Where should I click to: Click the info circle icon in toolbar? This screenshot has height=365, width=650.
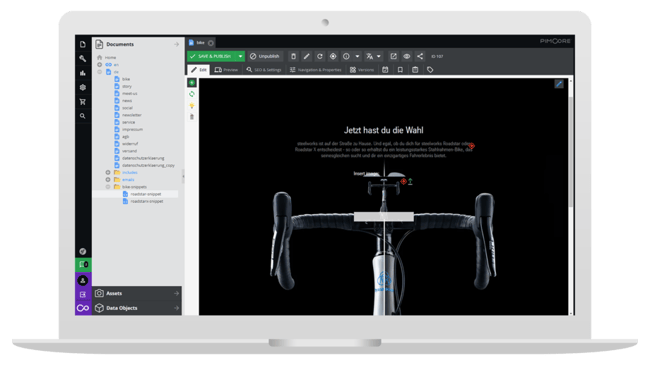(x=346, y=56)
